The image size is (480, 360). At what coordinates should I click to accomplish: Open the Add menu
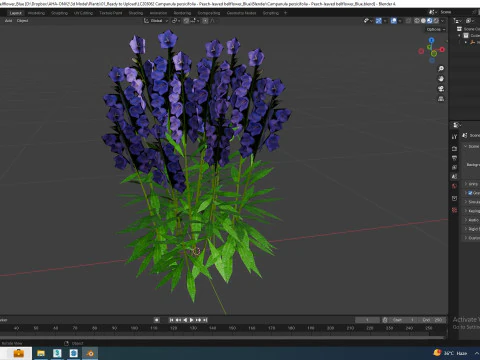coord(8,21)
